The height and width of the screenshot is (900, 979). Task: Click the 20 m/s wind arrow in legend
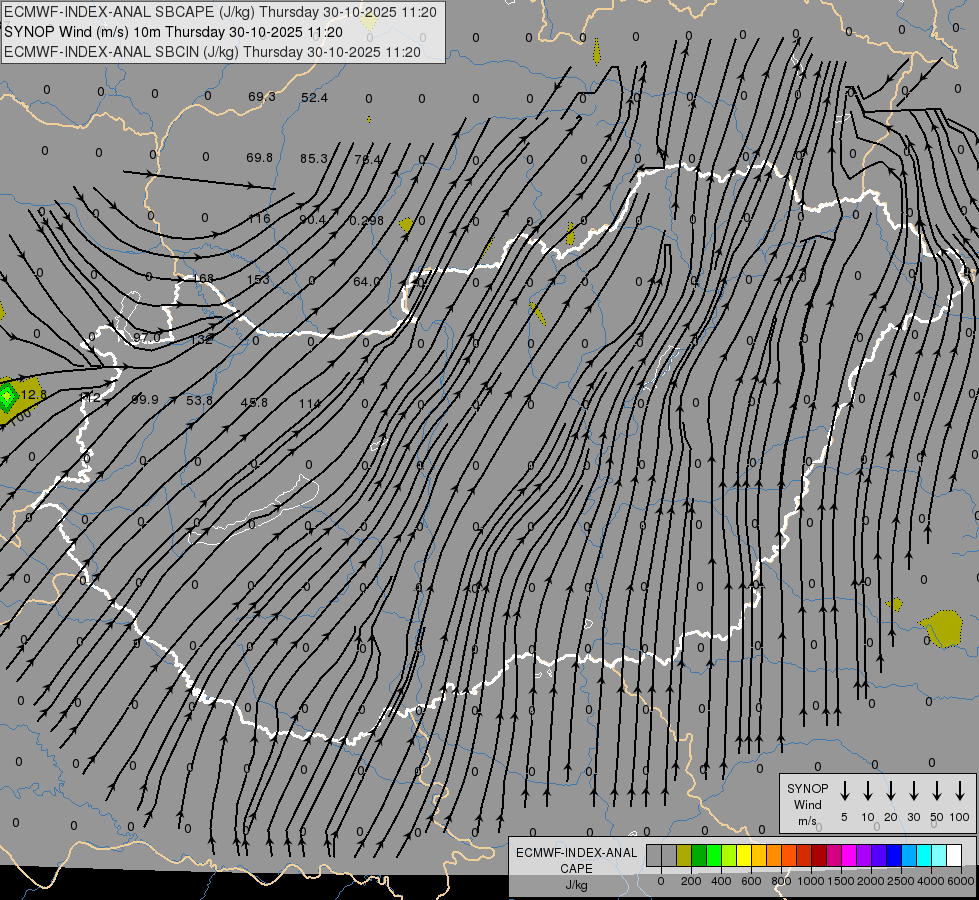pos(891,791)
